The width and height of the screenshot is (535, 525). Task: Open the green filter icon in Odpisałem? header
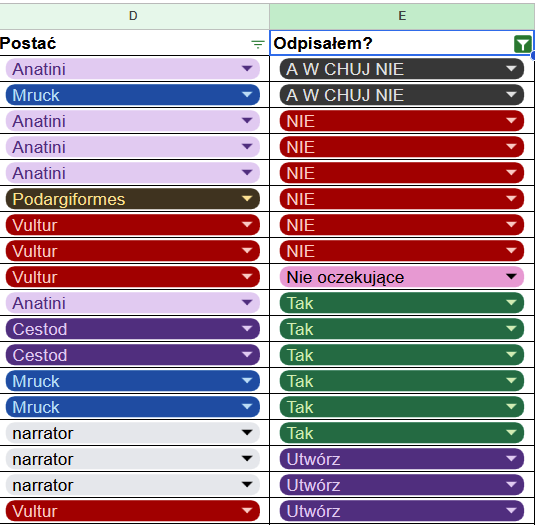tap(522, 44)
